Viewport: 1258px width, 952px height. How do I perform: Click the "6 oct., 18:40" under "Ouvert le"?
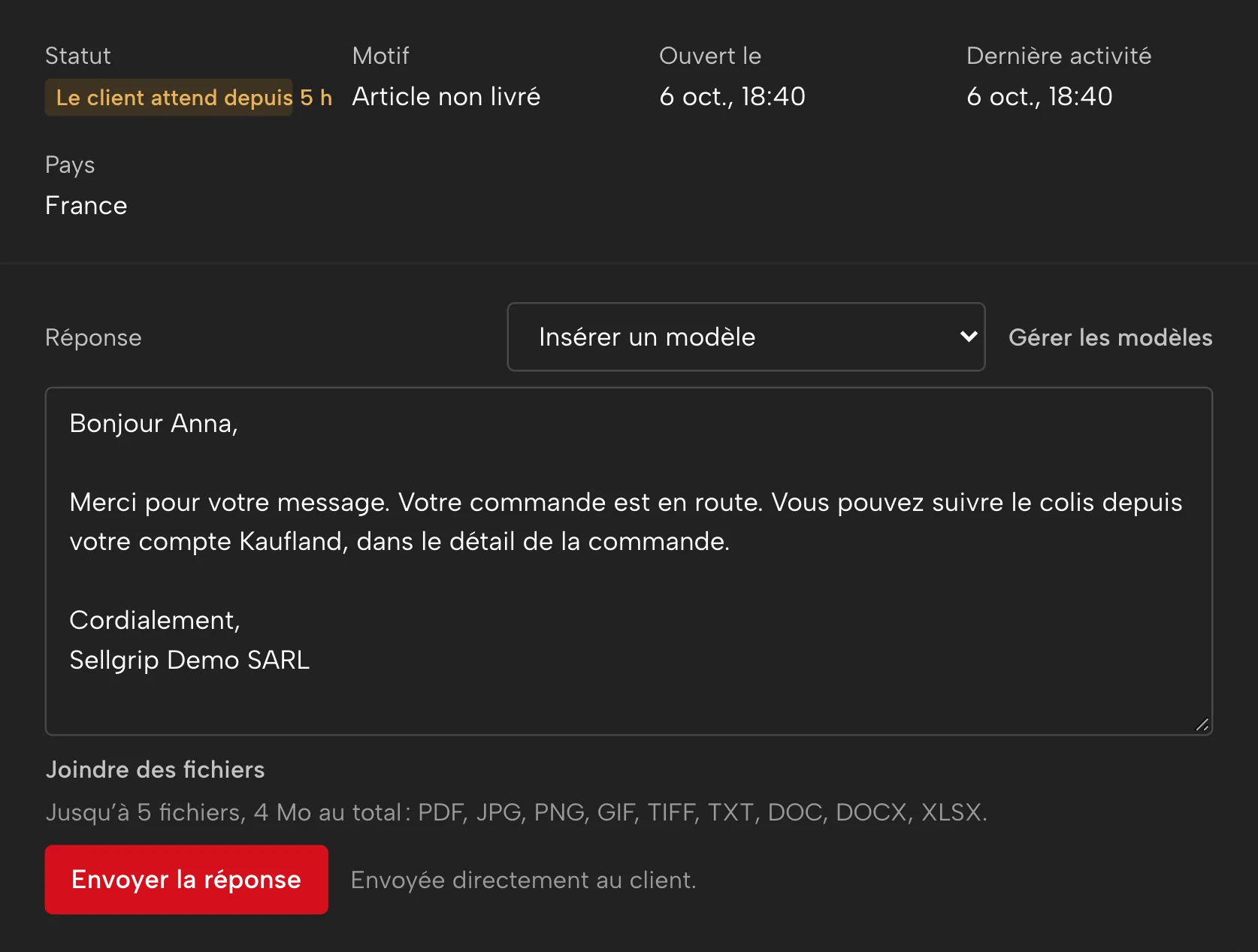click(732, 96)
